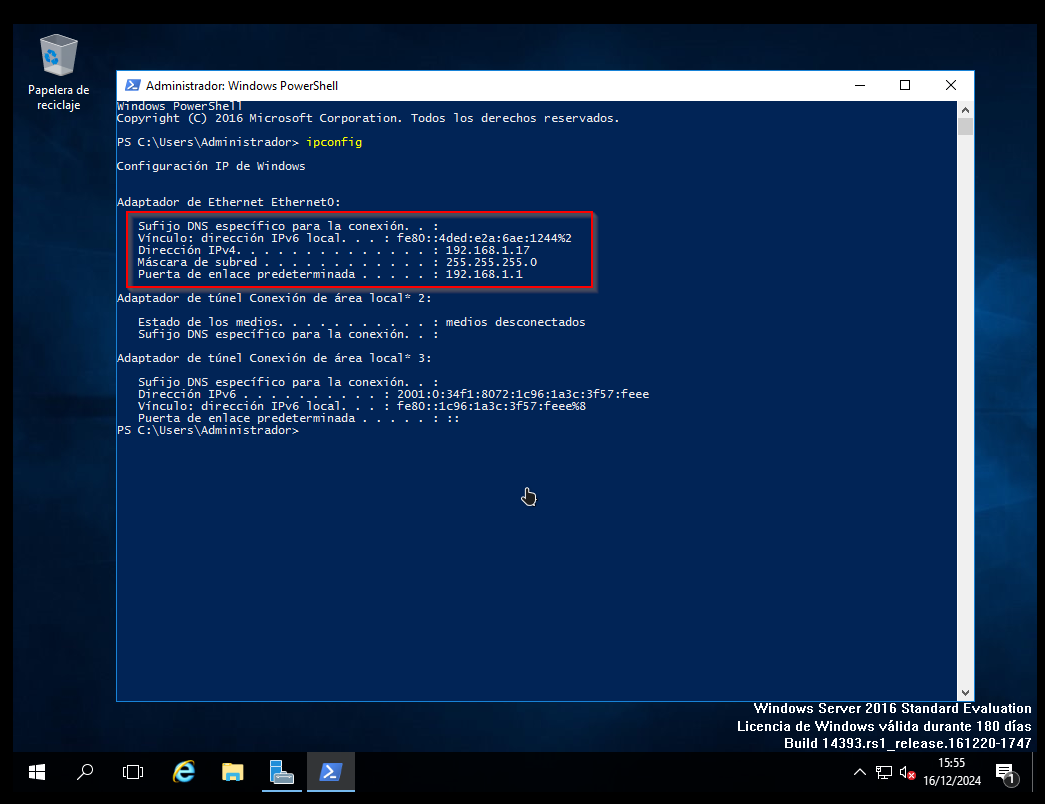Open the Papelera de reciclaje desktop icon

[x=59, y=72]
